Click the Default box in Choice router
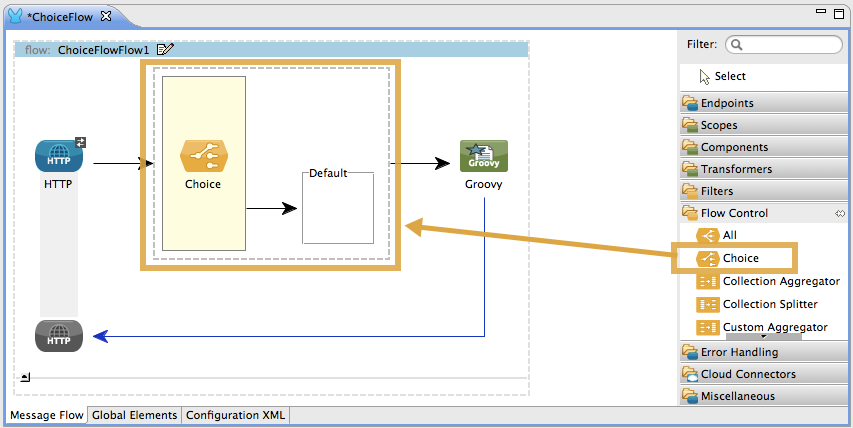Screen dimensions: 853x428 click(338, 210)
